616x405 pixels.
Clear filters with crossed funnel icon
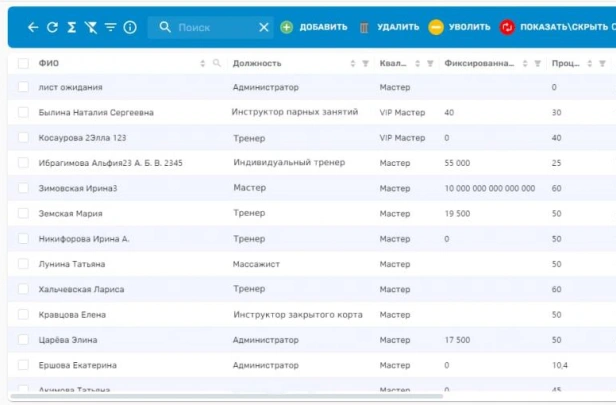coord(91,27)
